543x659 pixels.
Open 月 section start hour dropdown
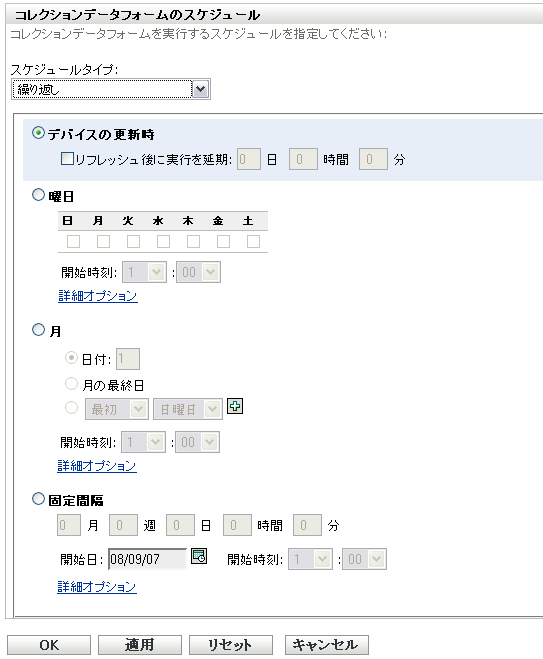[144, 442]
